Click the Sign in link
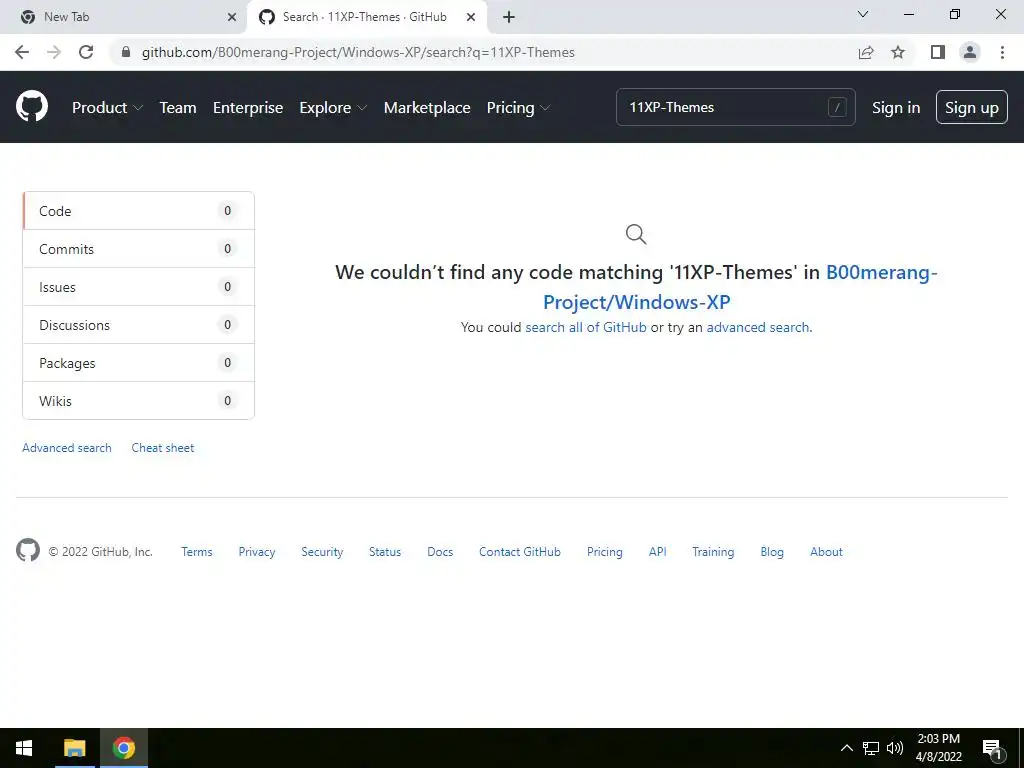This screenshot has height=768, width=1024. click(x=896, y=108)
